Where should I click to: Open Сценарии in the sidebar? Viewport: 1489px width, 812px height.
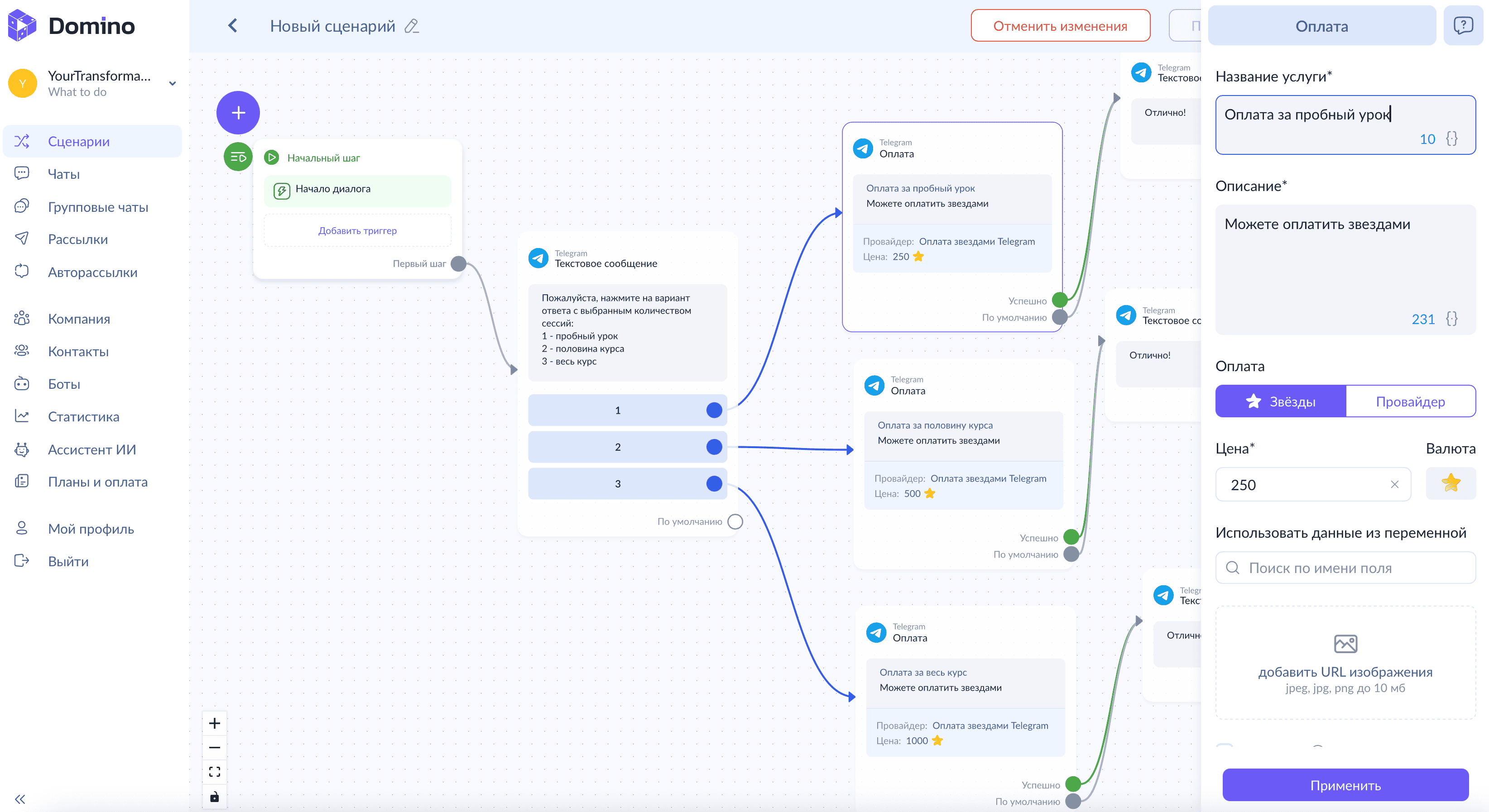click(x=92, y=141)
